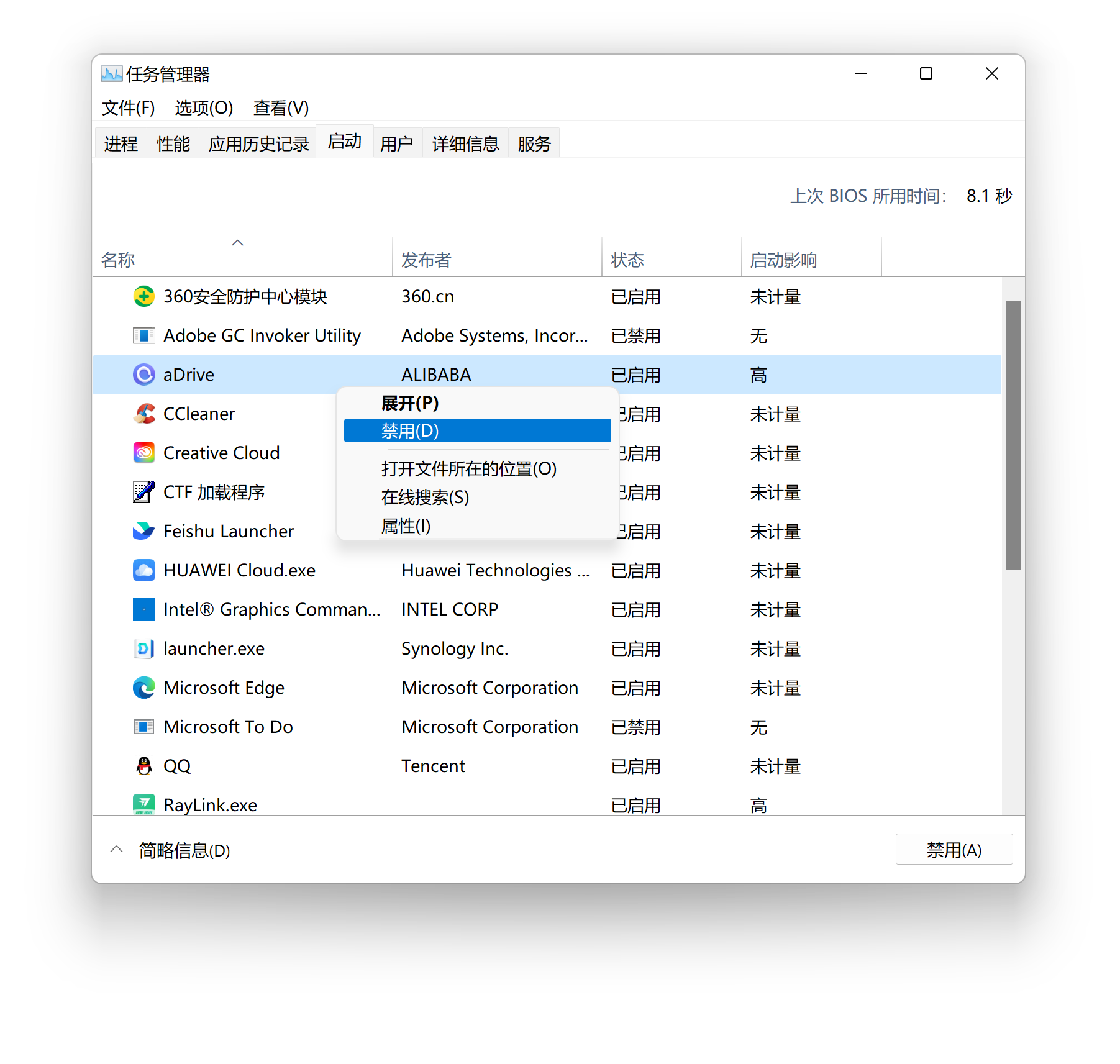Click the Synology launcher.exe icon
This screenshot has height=1064, width=1120.
pyautogui.click(x=144, y=648)
